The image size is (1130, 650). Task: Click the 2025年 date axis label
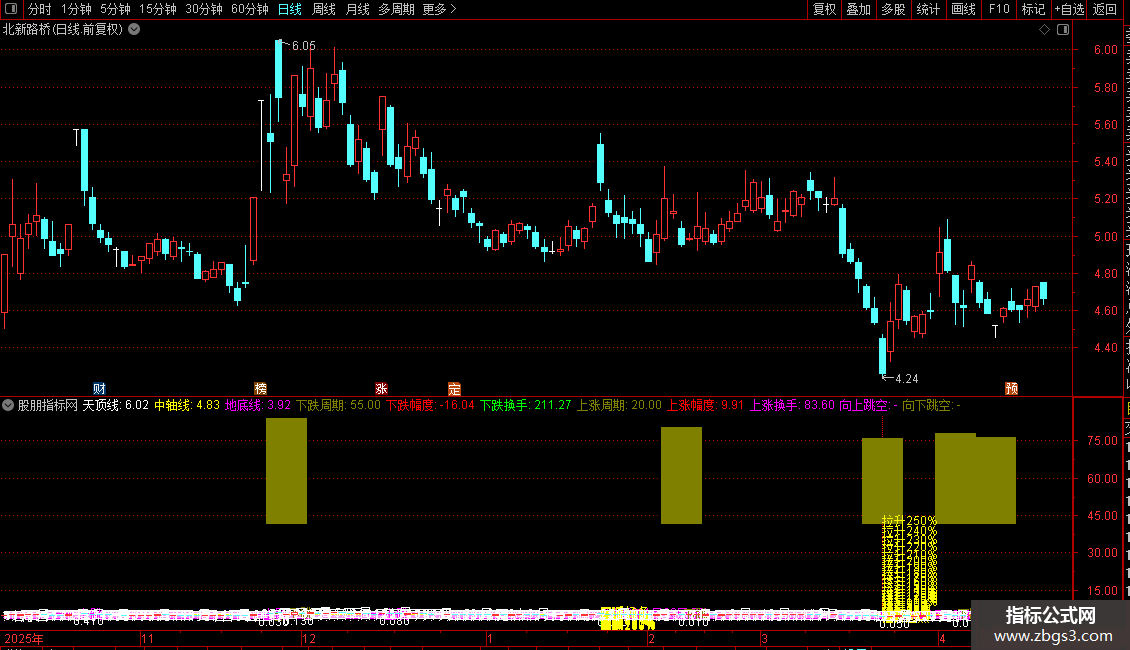click(24, 638)
